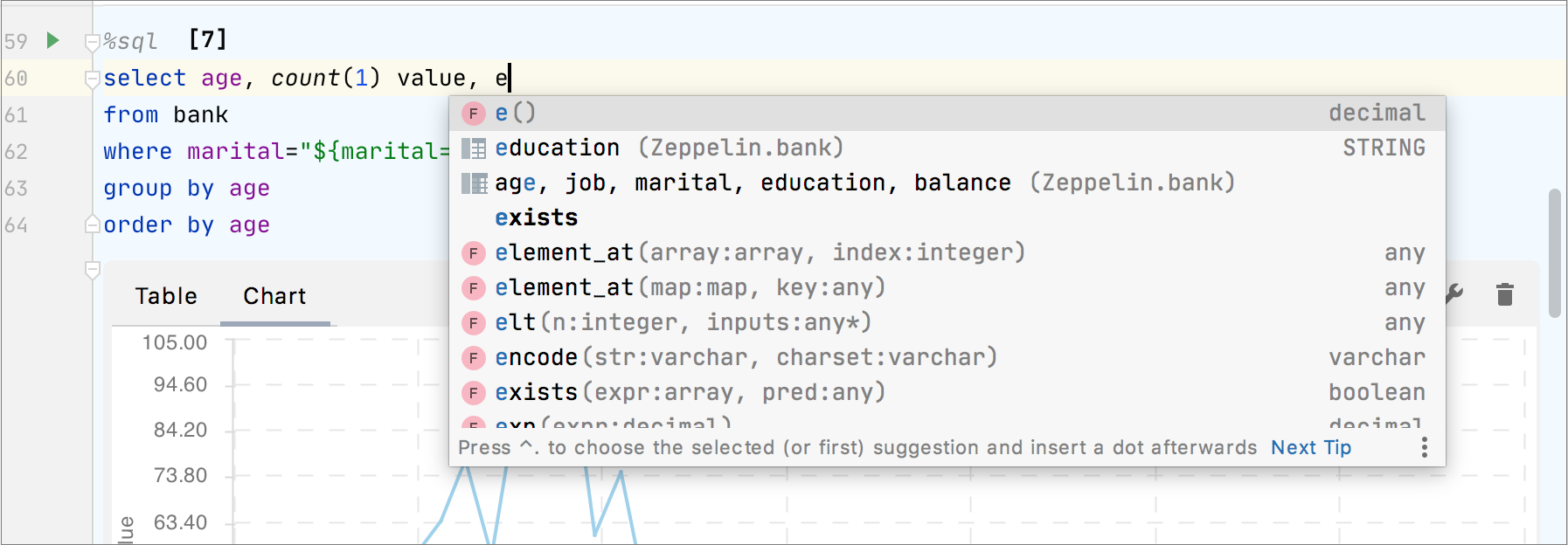Choose the exists(expr:array, pred:any) function suggestion
1568x545 pixels.
tap(690, 393)
